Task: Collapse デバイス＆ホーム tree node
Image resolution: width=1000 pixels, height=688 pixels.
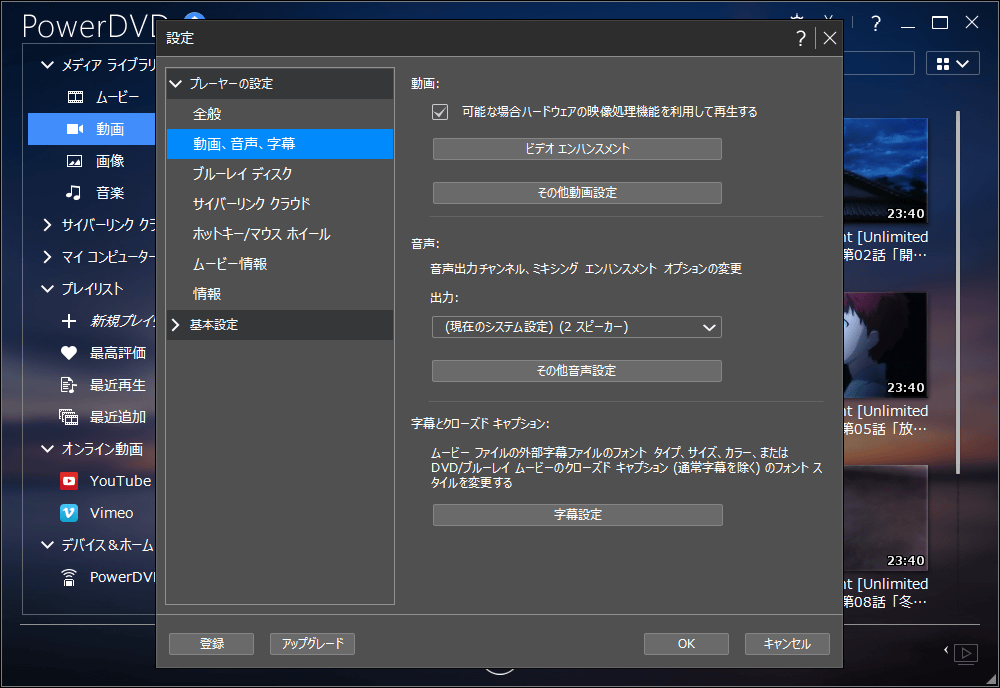Action: 47,545
